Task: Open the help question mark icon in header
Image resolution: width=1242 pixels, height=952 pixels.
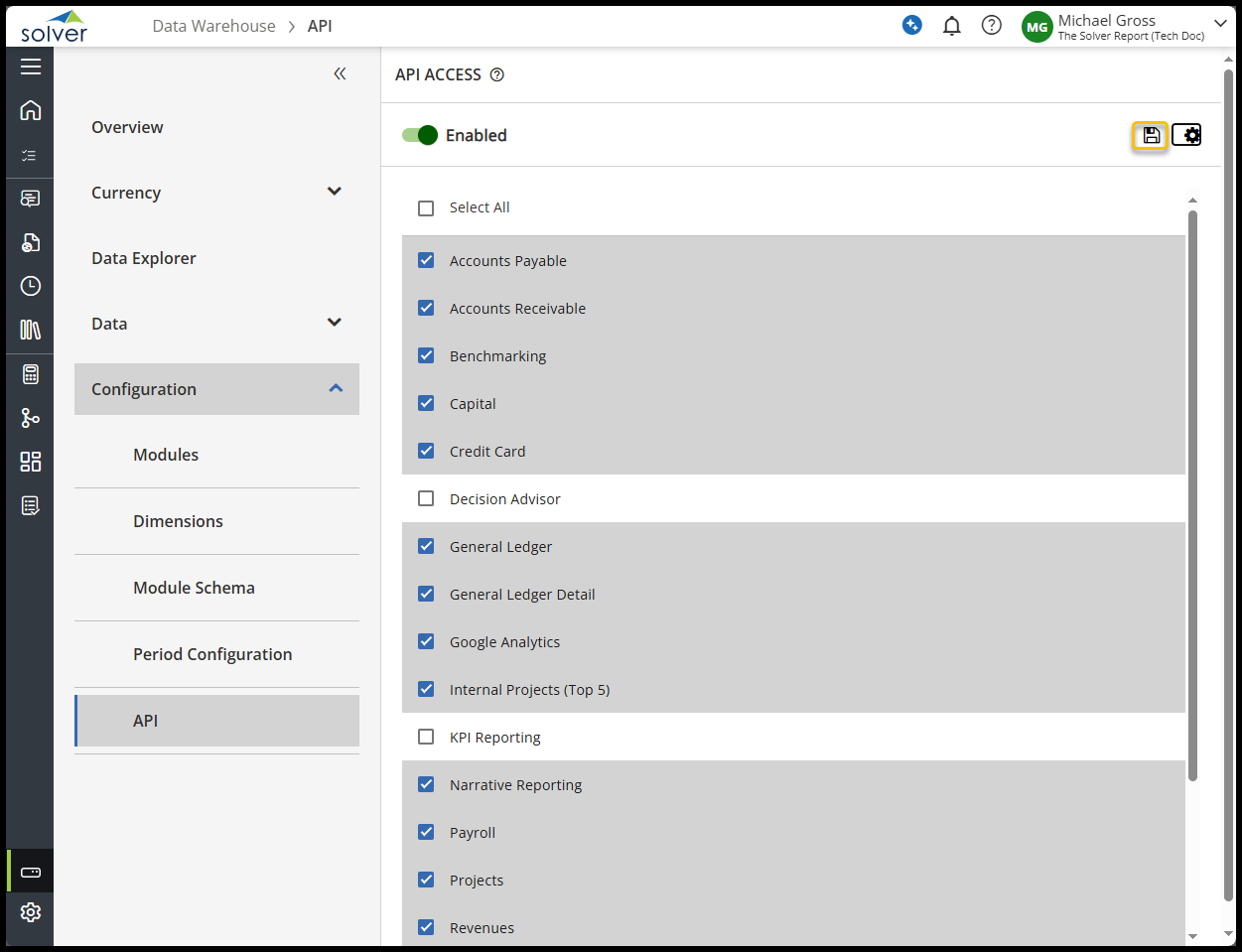Action: [991, 26]
